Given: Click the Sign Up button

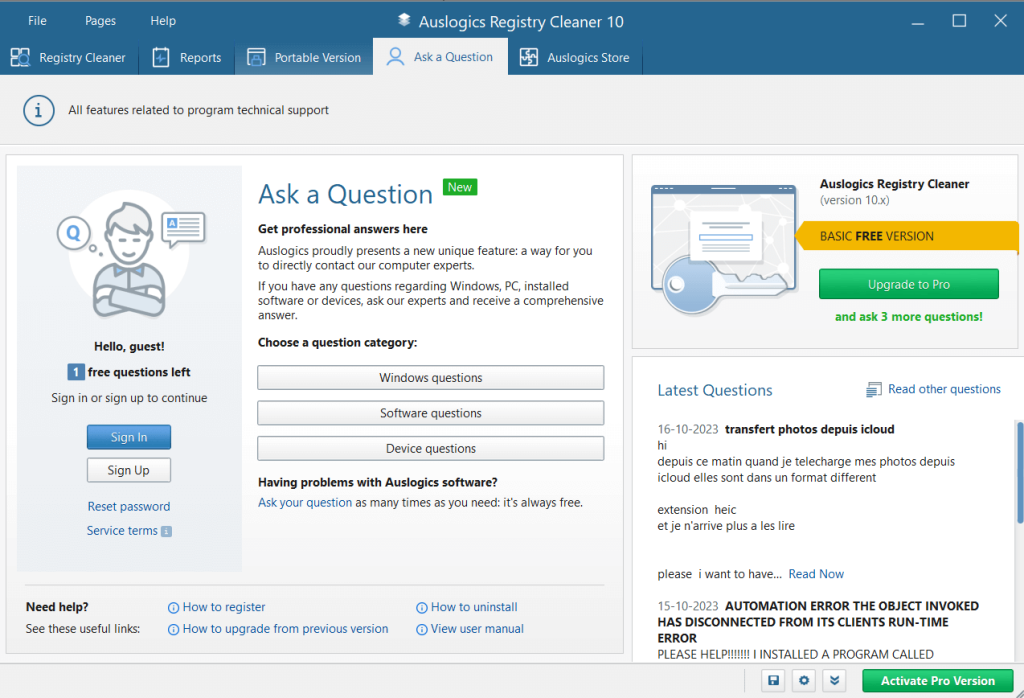Looking at the screenshot, I should pos(129,470).
